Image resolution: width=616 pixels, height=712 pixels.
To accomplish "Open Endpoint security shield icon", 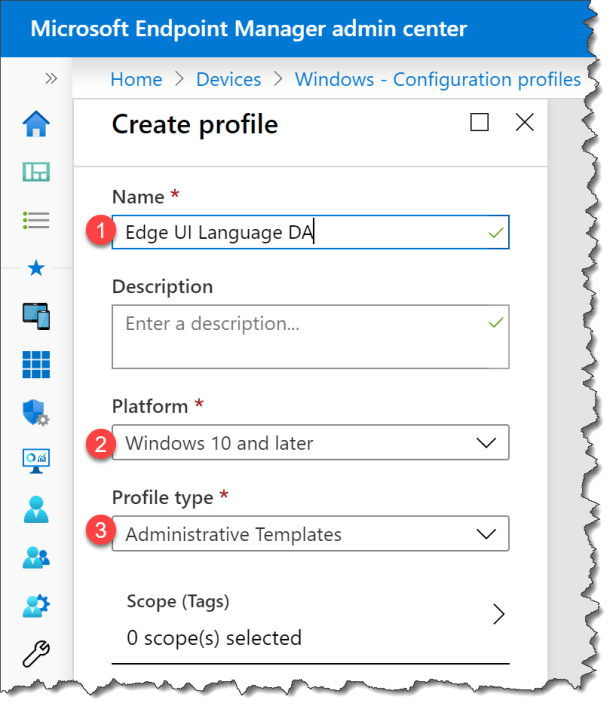I will pos(36,413).
